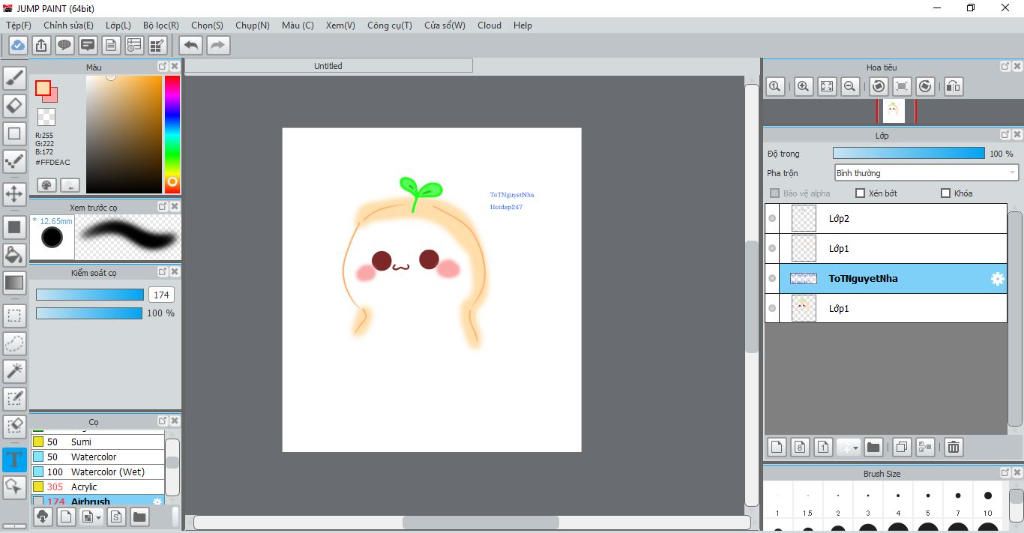Delete the selected layer with trash icon
The width and height of the screenshot is (1024, 533).
pyautogui.click(x=953, y=447)
